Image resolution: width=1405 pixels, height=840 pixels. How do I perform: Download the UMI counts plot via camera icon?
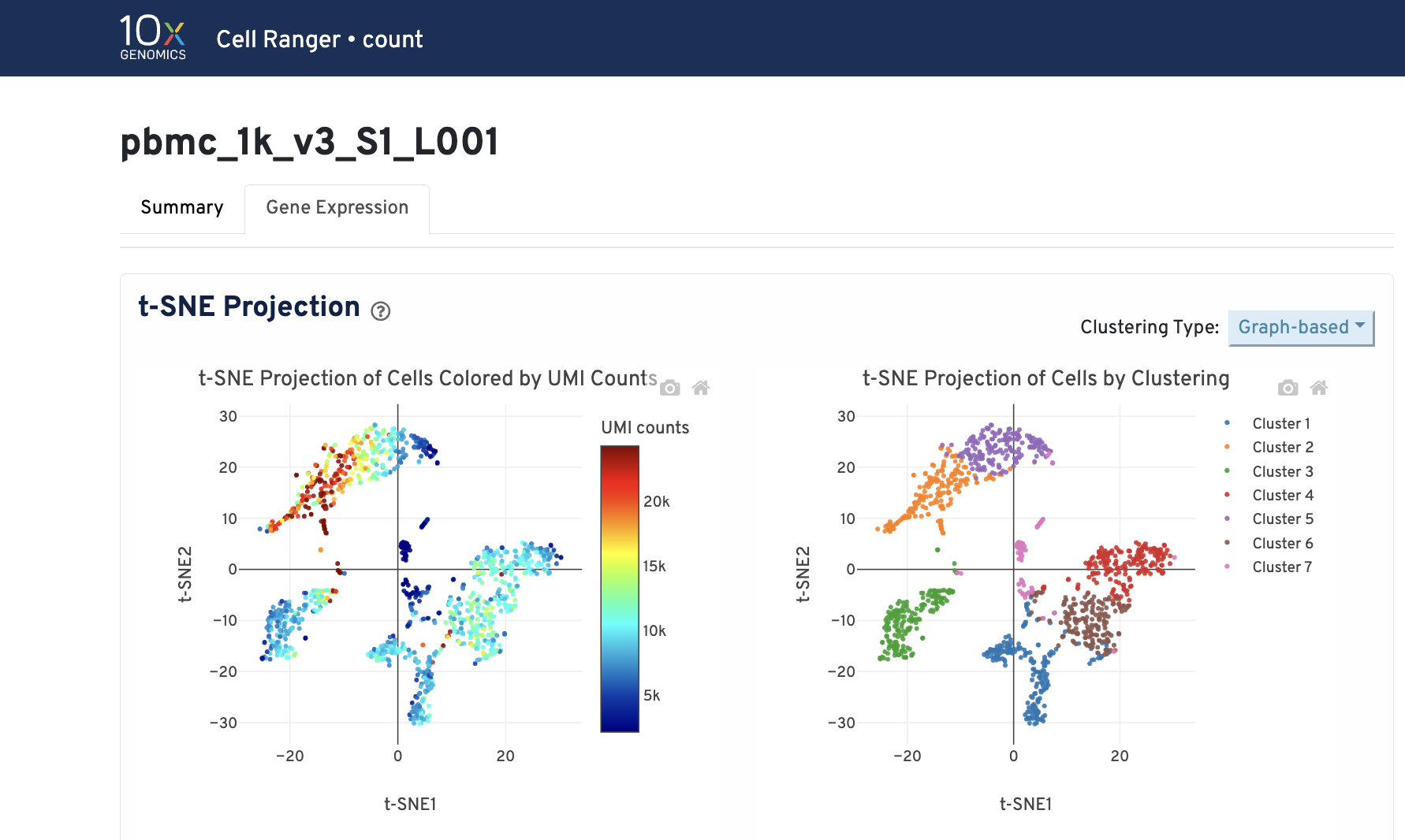[x=670, y=388]
